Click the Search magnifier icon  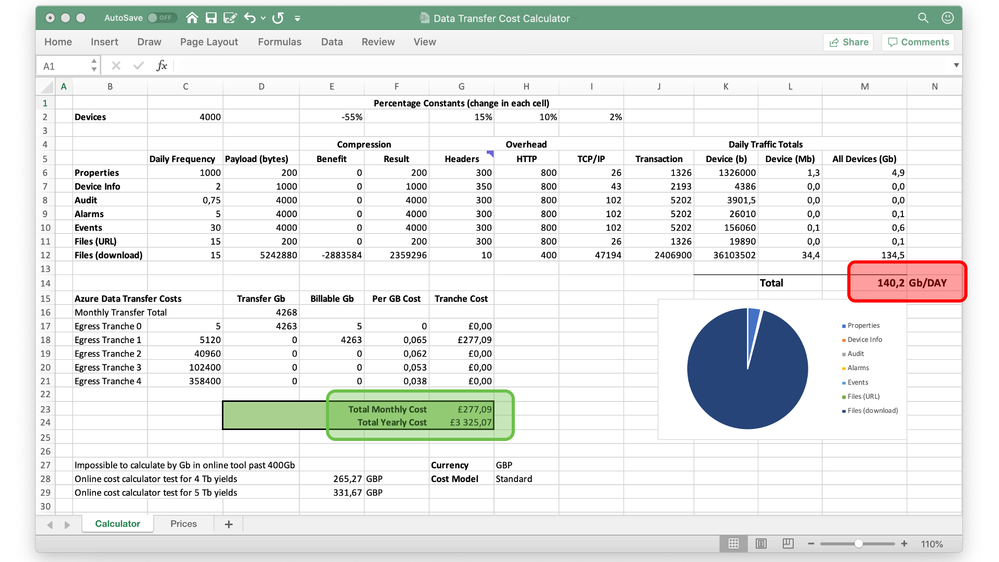click(923, 18)
